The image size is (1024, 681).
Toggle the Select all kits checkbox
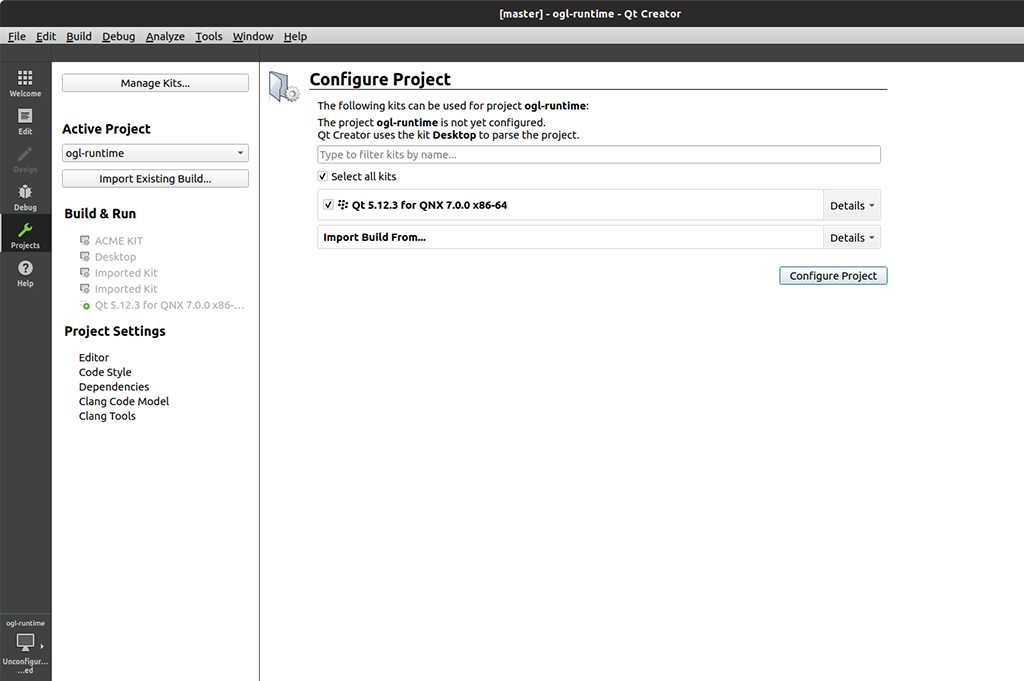(323, 176)
